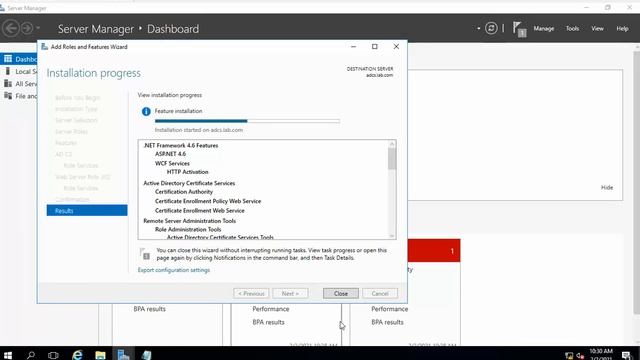Click the Local Server icon
The width and height of the screenshot is (640, 360).
(8, 71)
